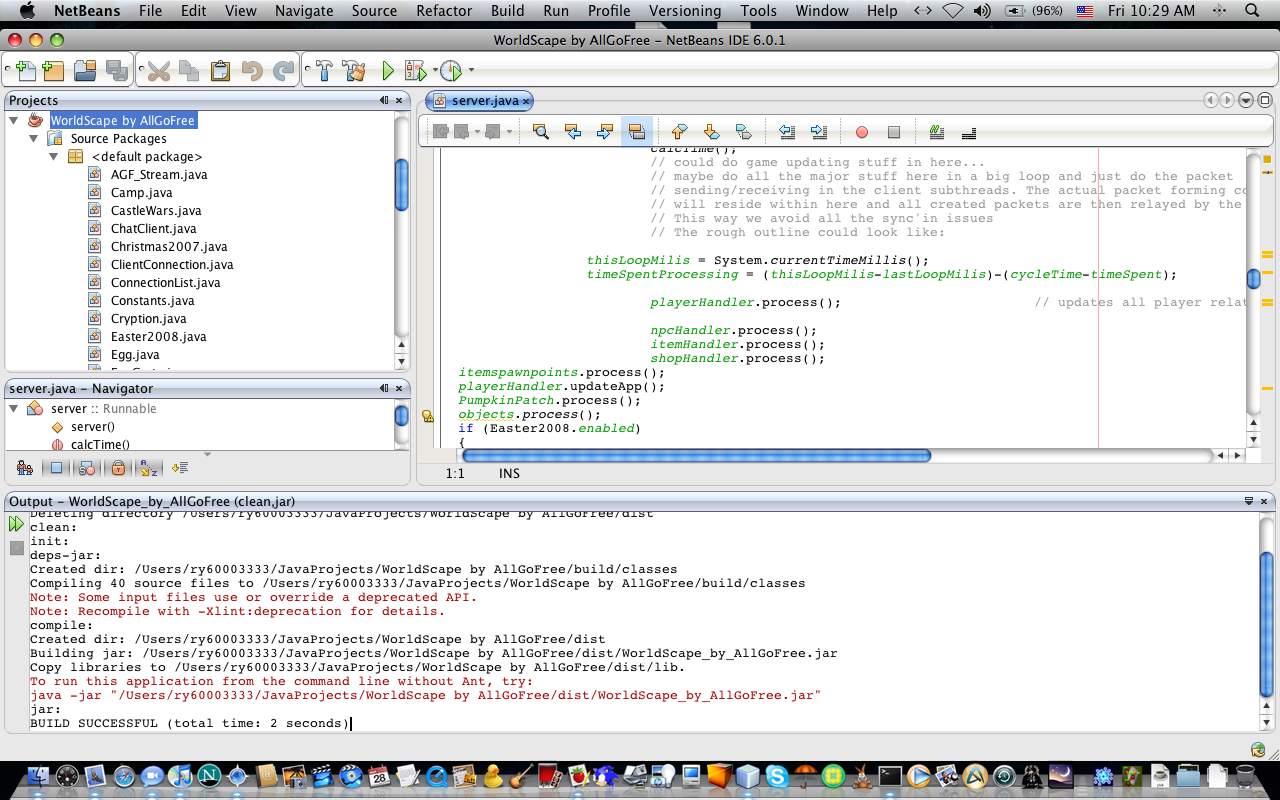Shift the line left with the editor toolbar icon

coord(787,131)
